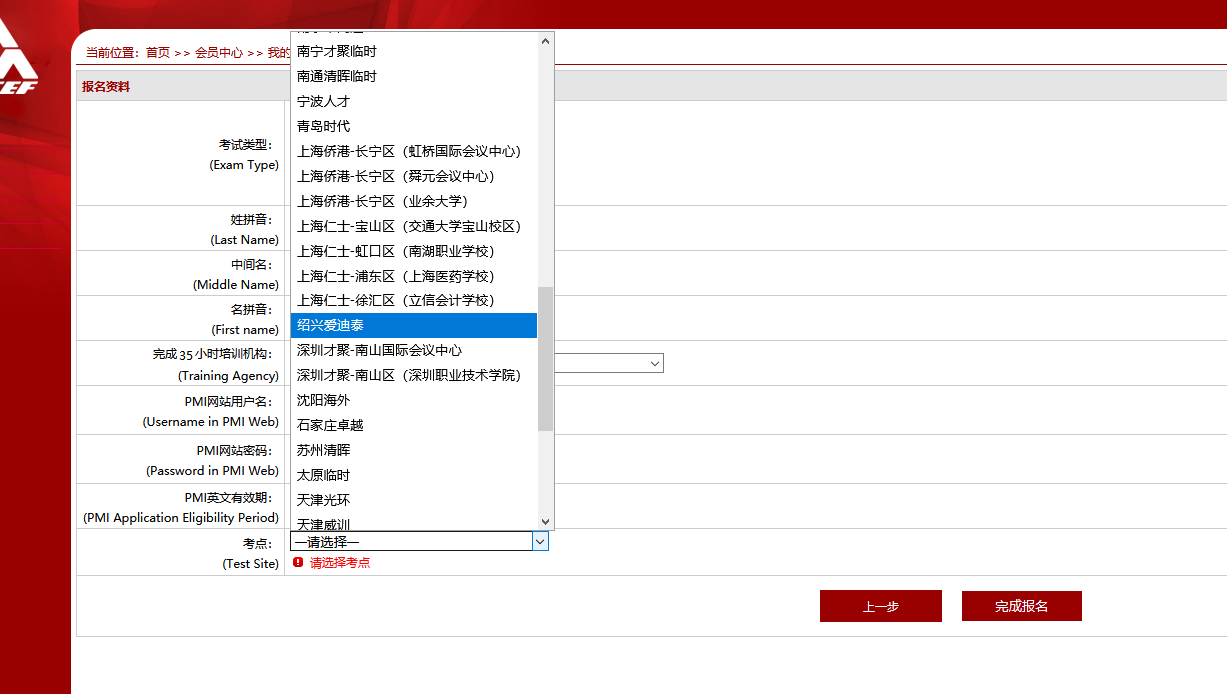Open 会员中心 breadcrumb link
This screenshot has height=694, width=1227.
pyautogui.click(x=219, y=53)
